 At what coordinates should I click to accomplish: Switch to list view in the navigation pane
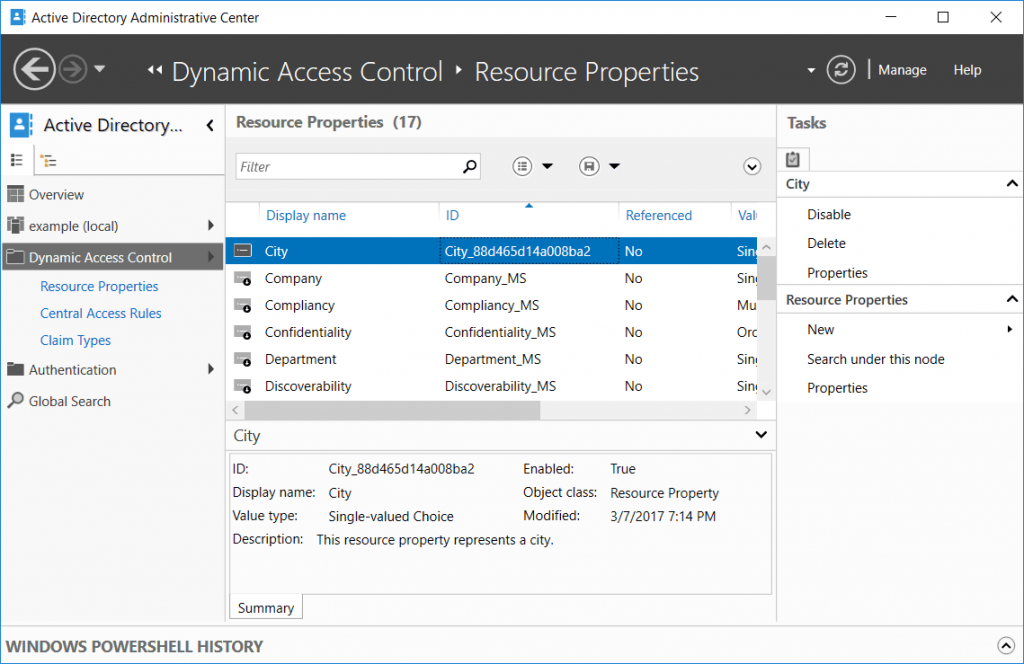tap(17, 159)
